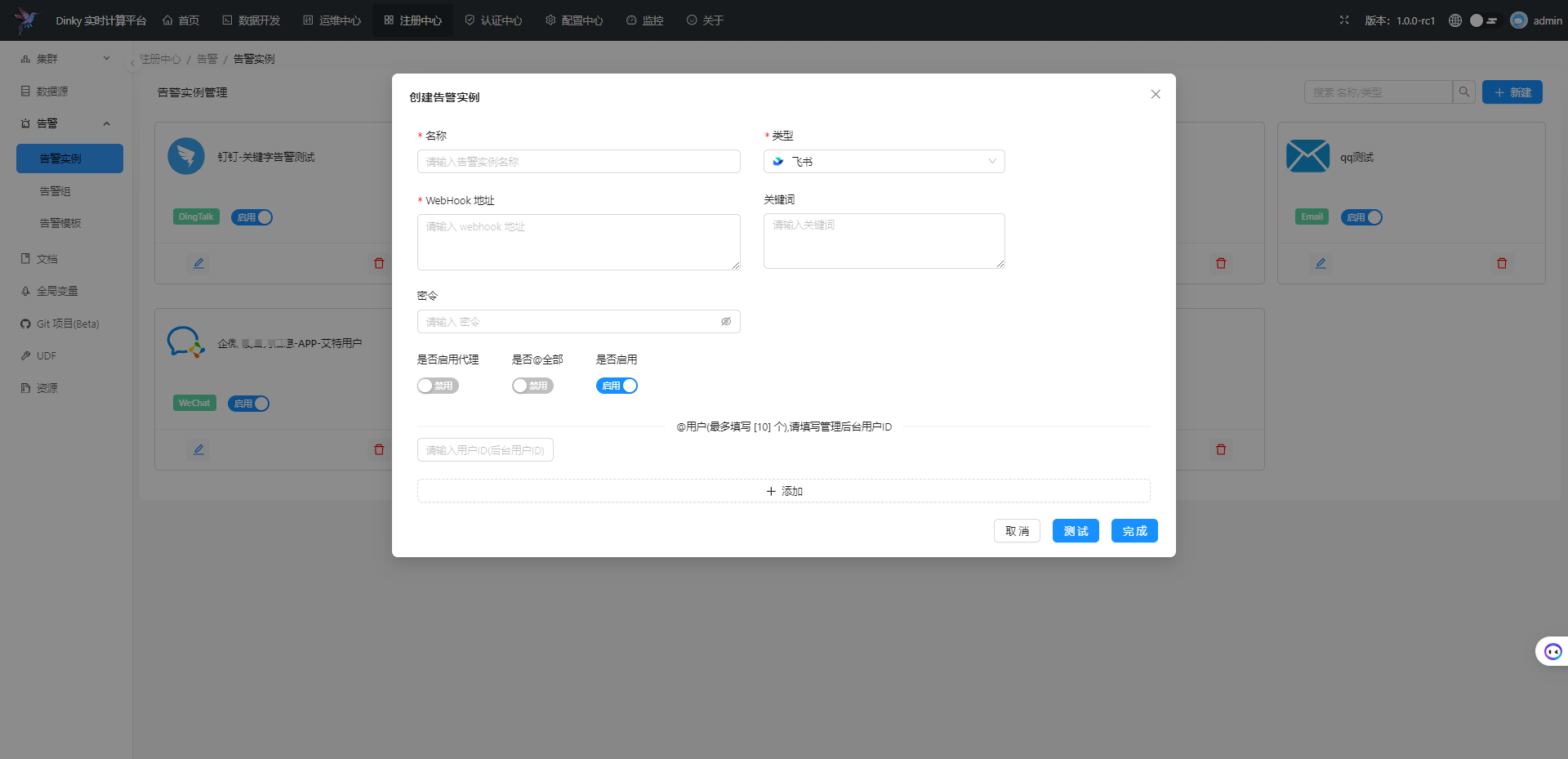1568x759 pixels.
Task: Open the 数据开发 top menu
Action: click(x=251, y=20)
